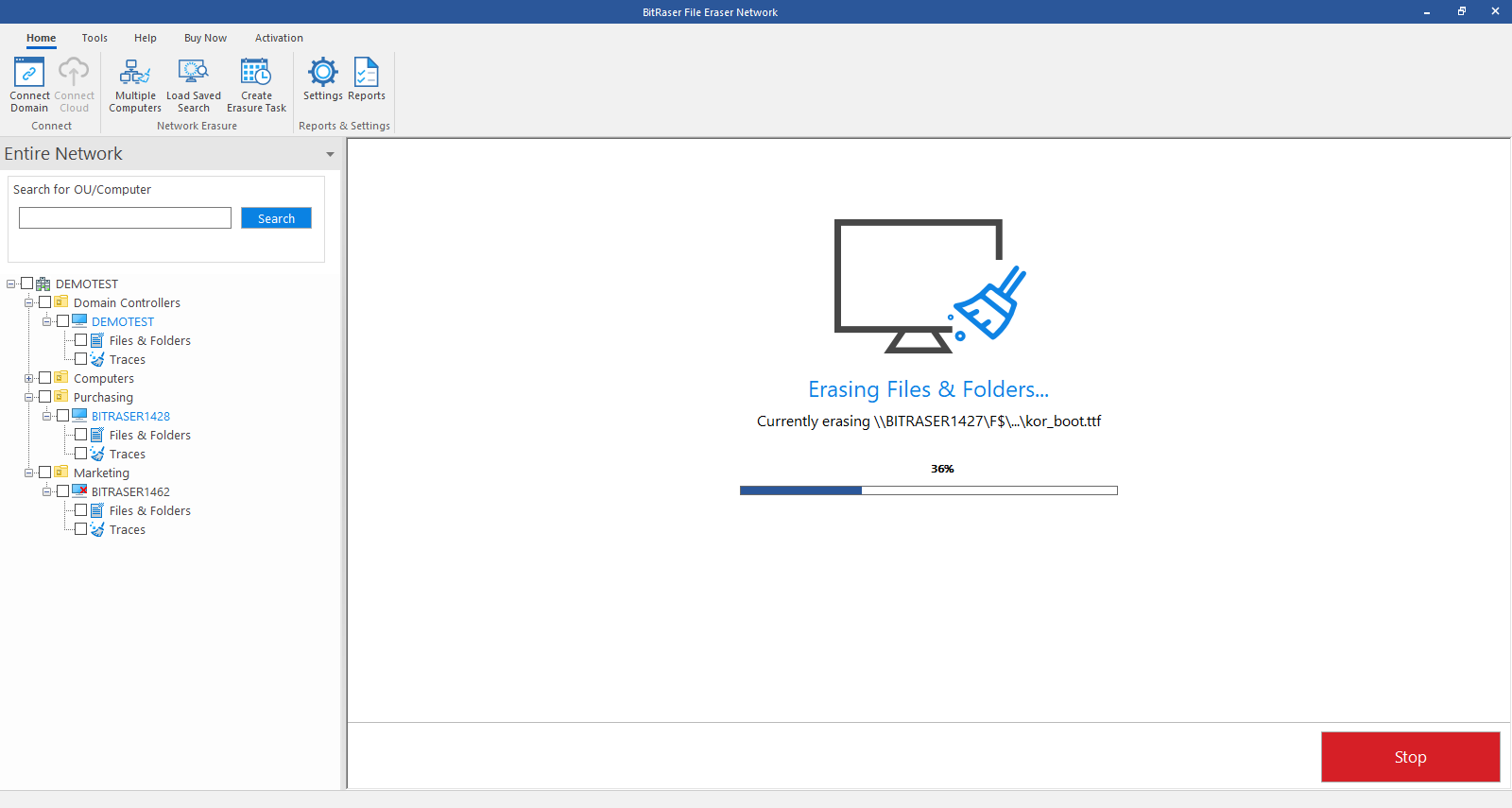The width and height of the screenshot is (1512, 808).
Task: Open the Entire Network dropdown arrow
Action: click(x=330, y=154)
